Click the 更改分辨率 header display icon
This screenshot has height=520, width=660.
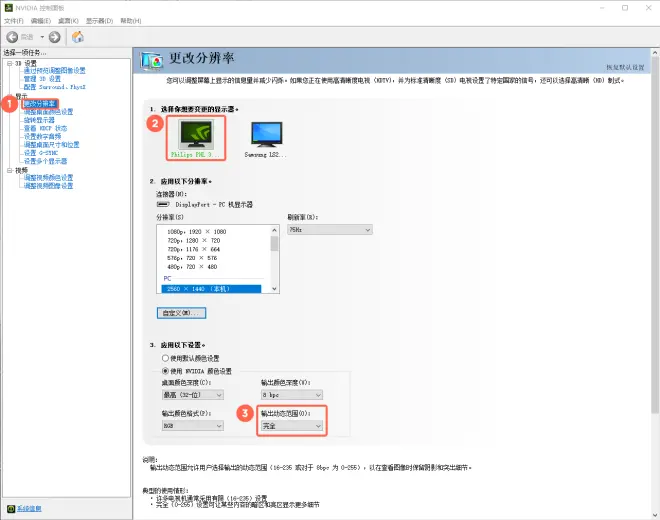[152, 61]
